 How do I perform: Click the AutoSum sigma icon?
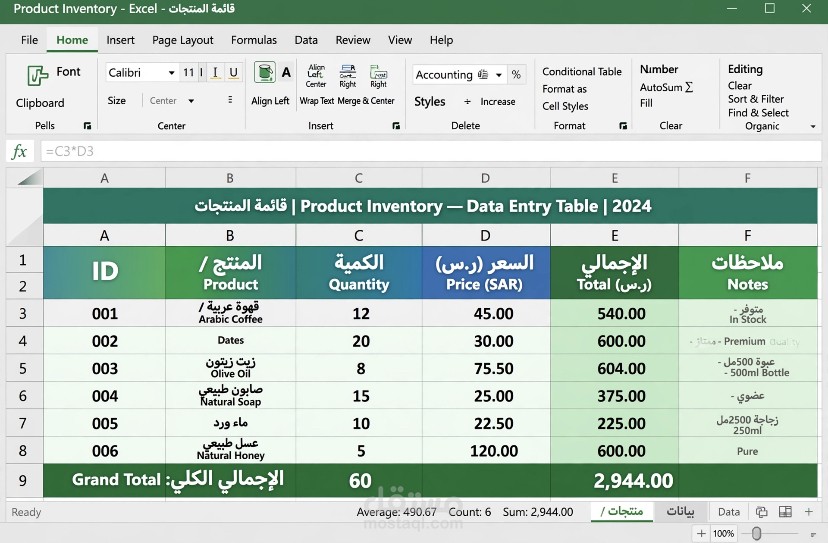pos(689,87)
